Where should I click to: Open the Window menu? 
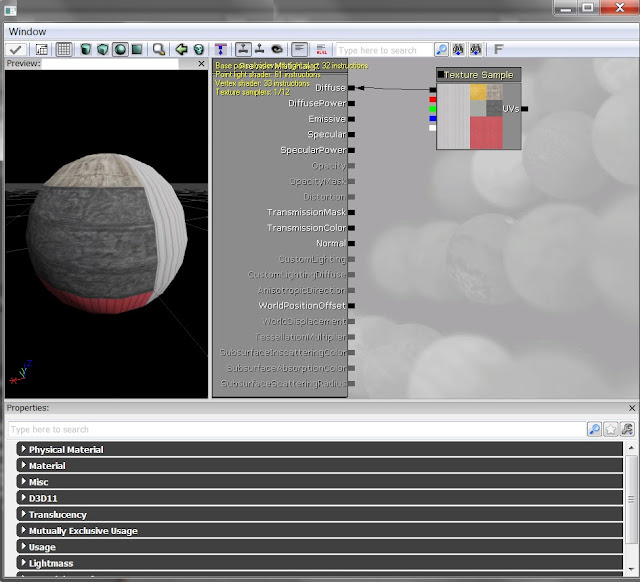pos(27,31)
